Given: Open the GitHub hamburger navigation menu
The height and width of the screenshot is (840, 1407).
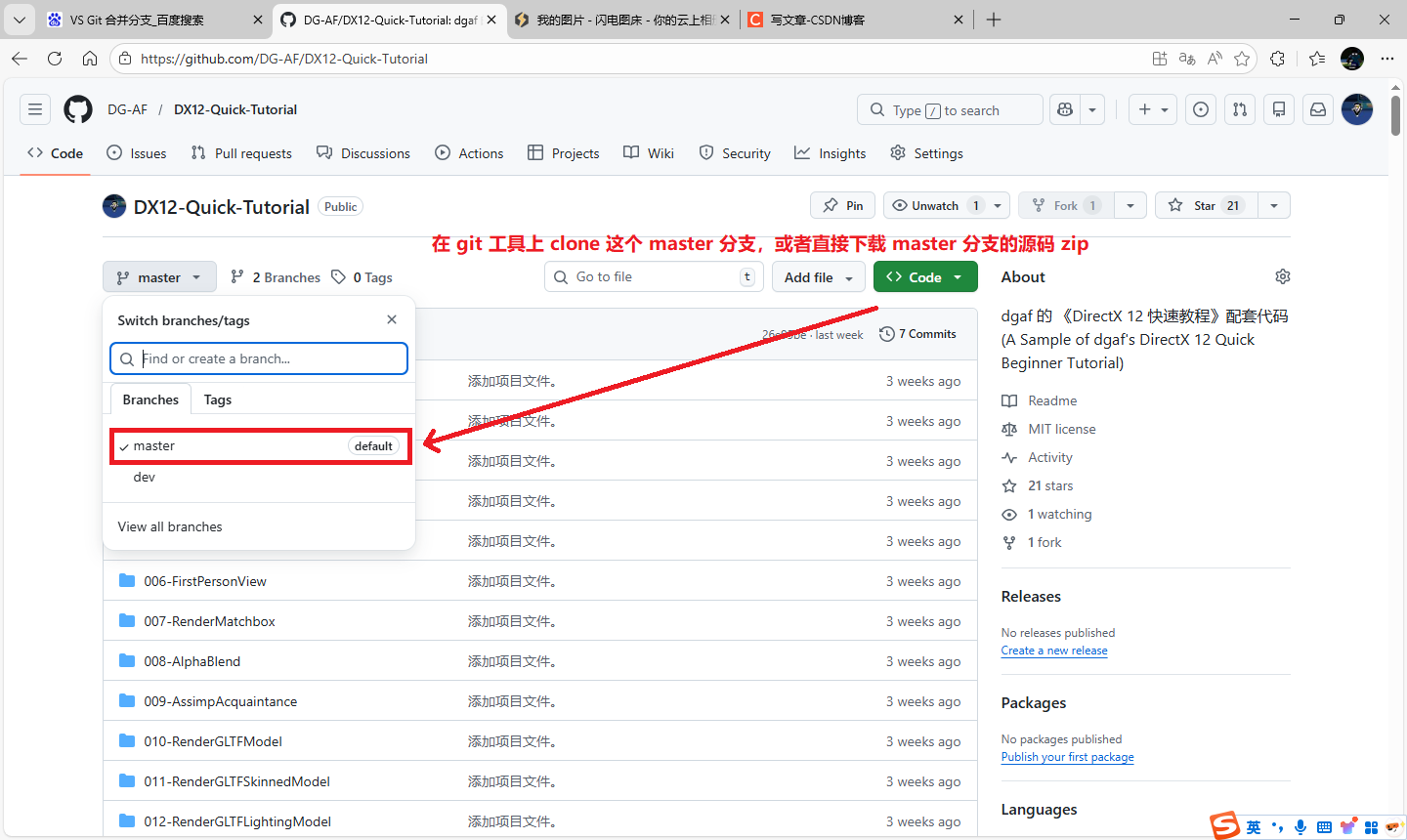Looking at the screenshot, I should coord(35,109).
